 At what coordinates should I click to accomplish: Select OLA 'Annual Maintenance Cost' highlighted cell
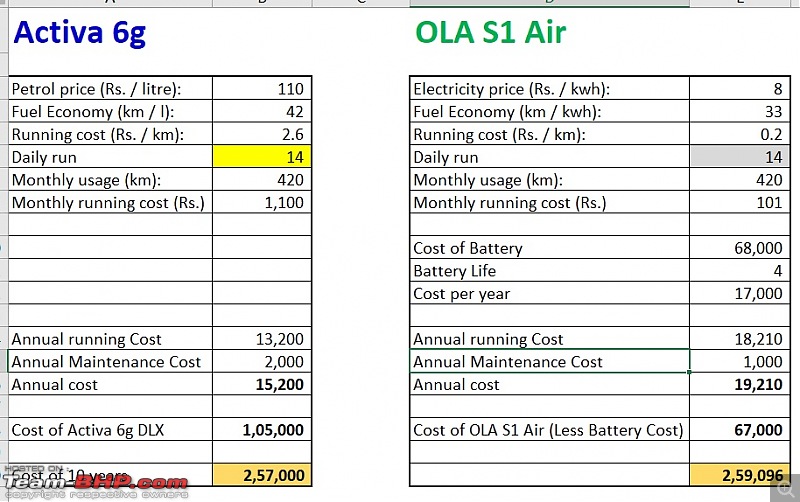pyautogui.click(x=549, y=361)
